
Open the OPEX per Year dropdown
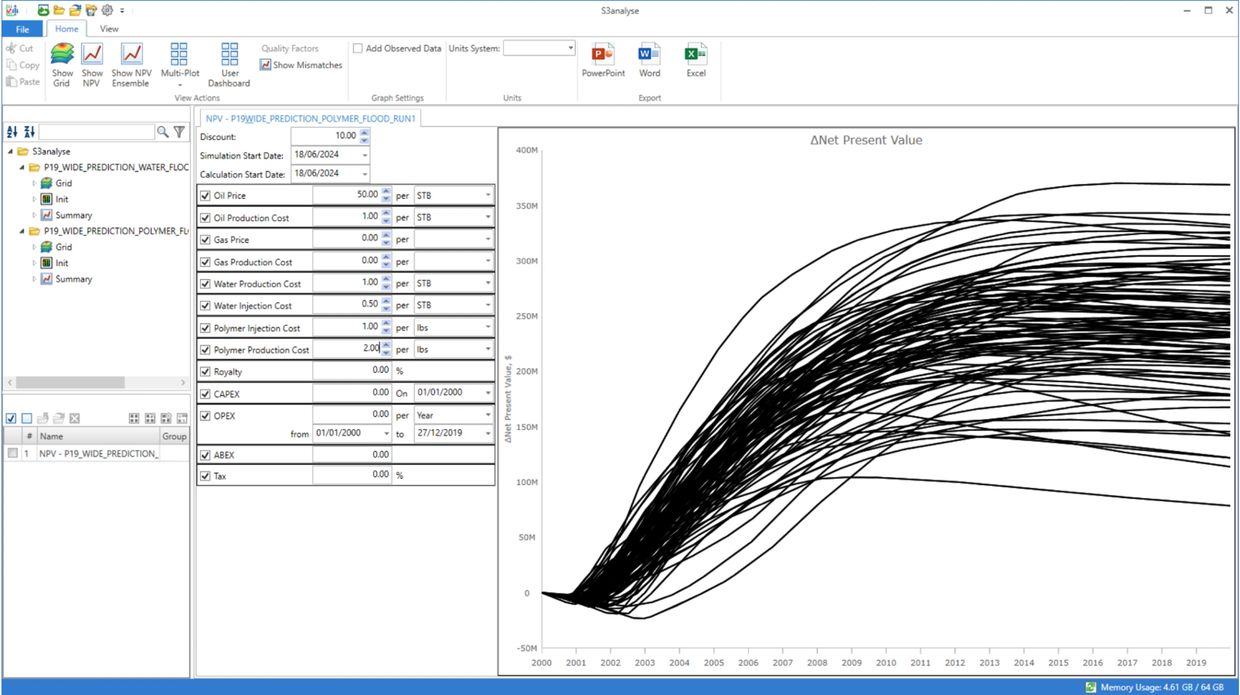coord(488,414)
